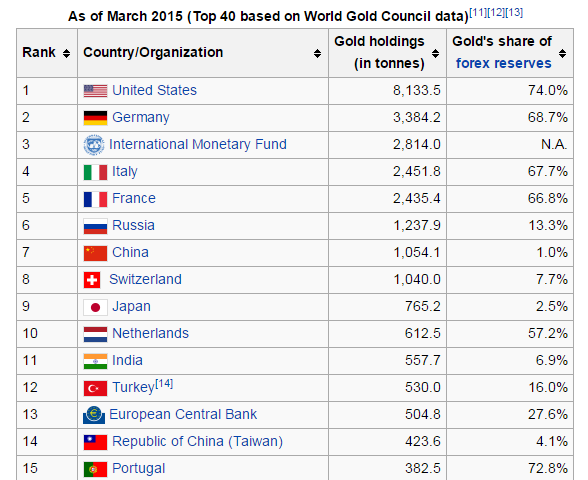Select the value 1,237.9 cell

[x=387, y=226]
